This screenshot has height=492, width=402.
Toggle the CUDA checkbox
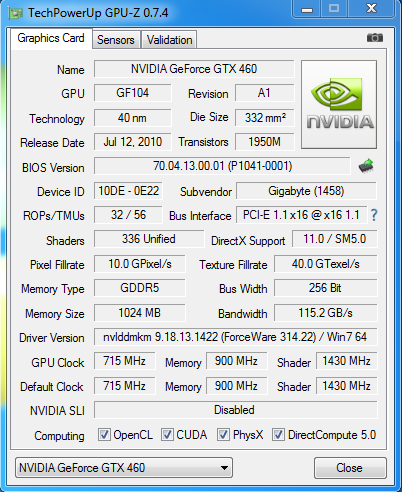click(x=167, y=435)
